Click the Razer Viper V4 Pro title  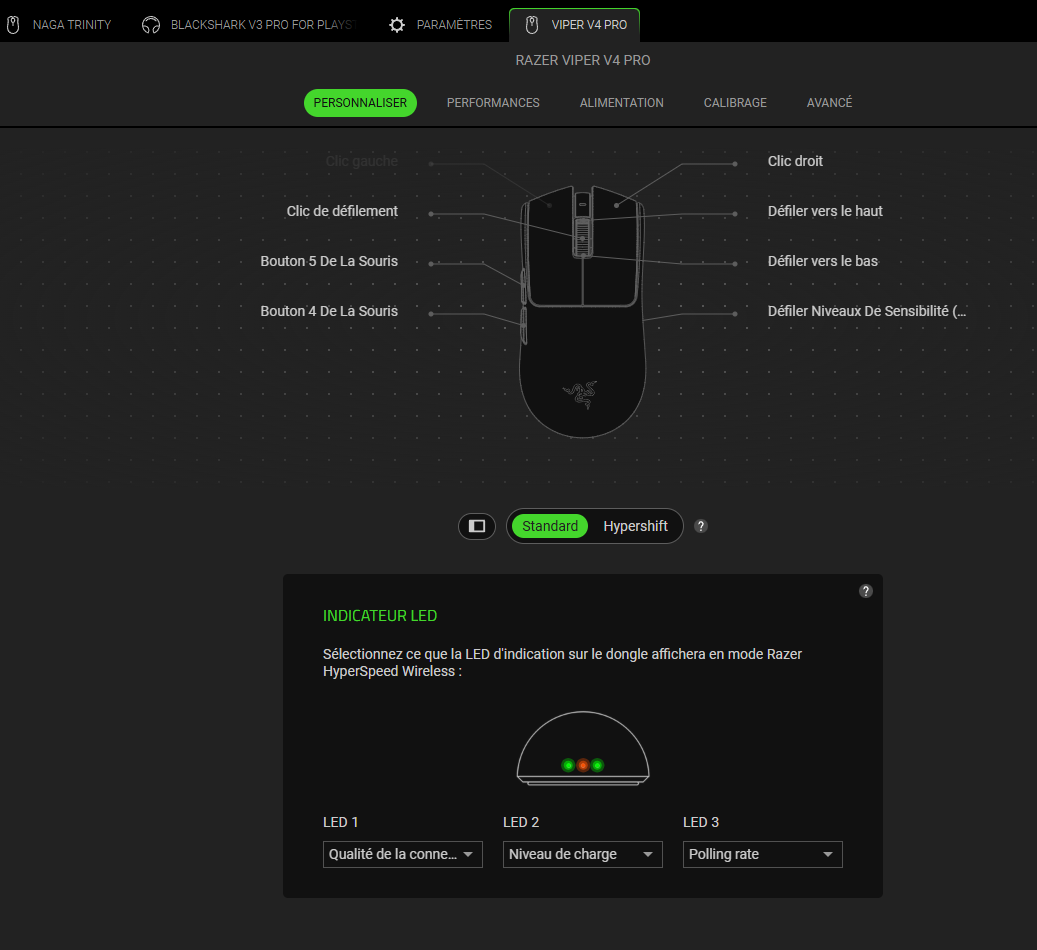(583, 60)
